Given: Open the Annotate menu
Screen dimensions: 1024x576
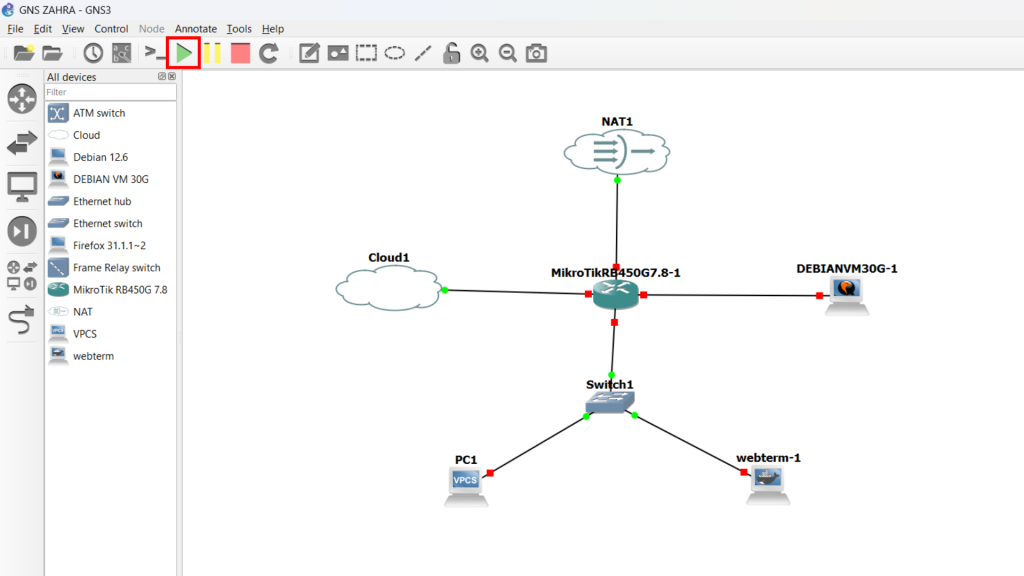Looking at the screenshot, I should [196, 29].
